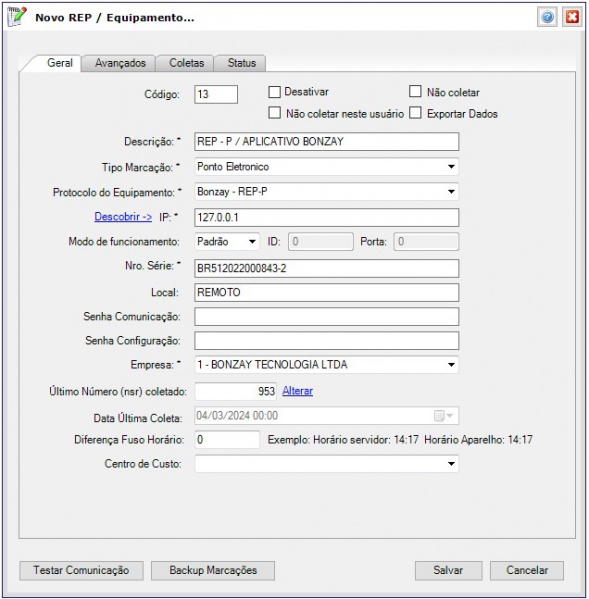Viewport: 589px width, 599px height.
Task: Open calendar picker for Data Última Coleta
Action: pyautogui.click(x=443, y=416)
